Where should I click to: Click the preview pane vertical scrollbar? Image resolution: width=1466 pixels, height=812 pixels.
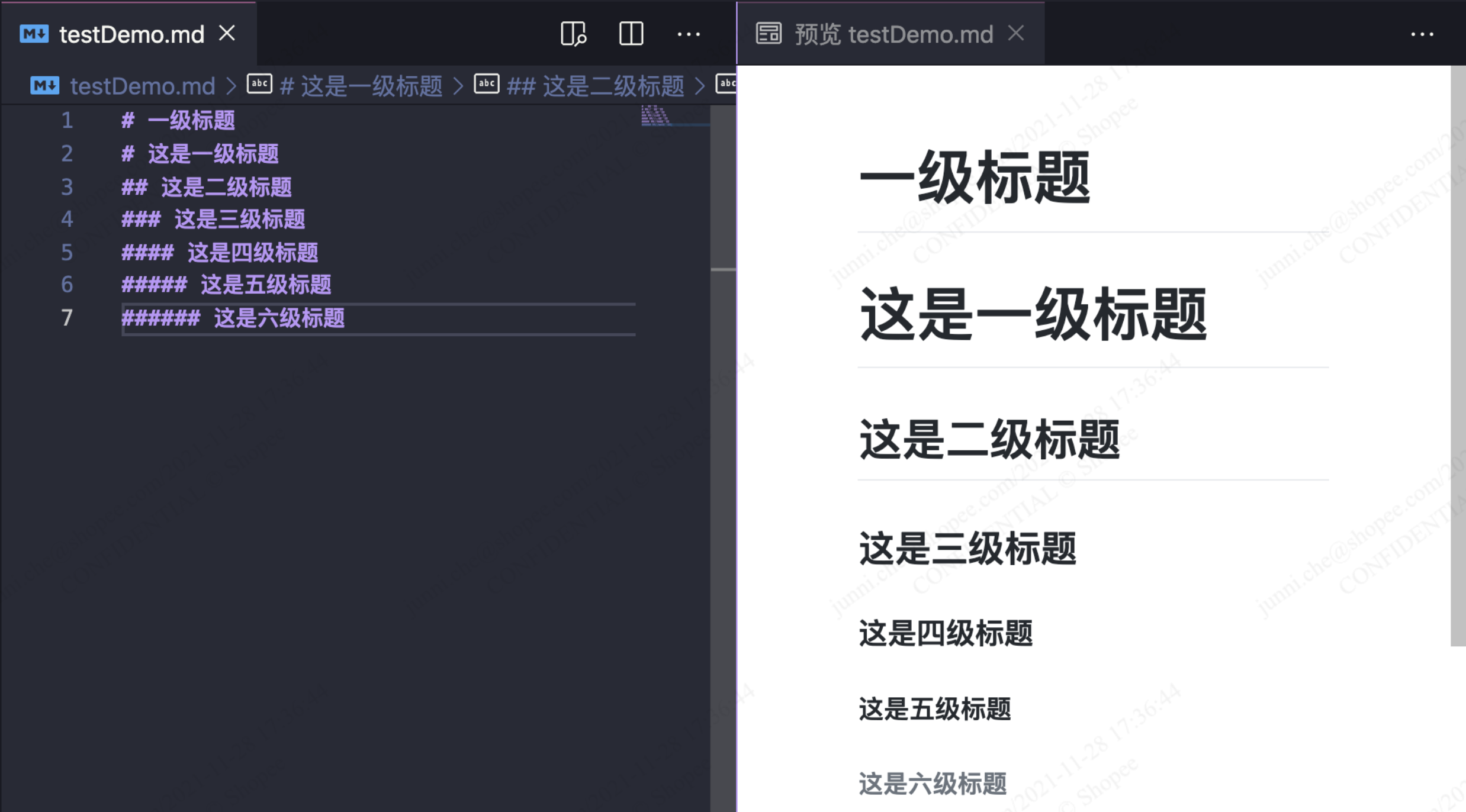[1458, 355]
